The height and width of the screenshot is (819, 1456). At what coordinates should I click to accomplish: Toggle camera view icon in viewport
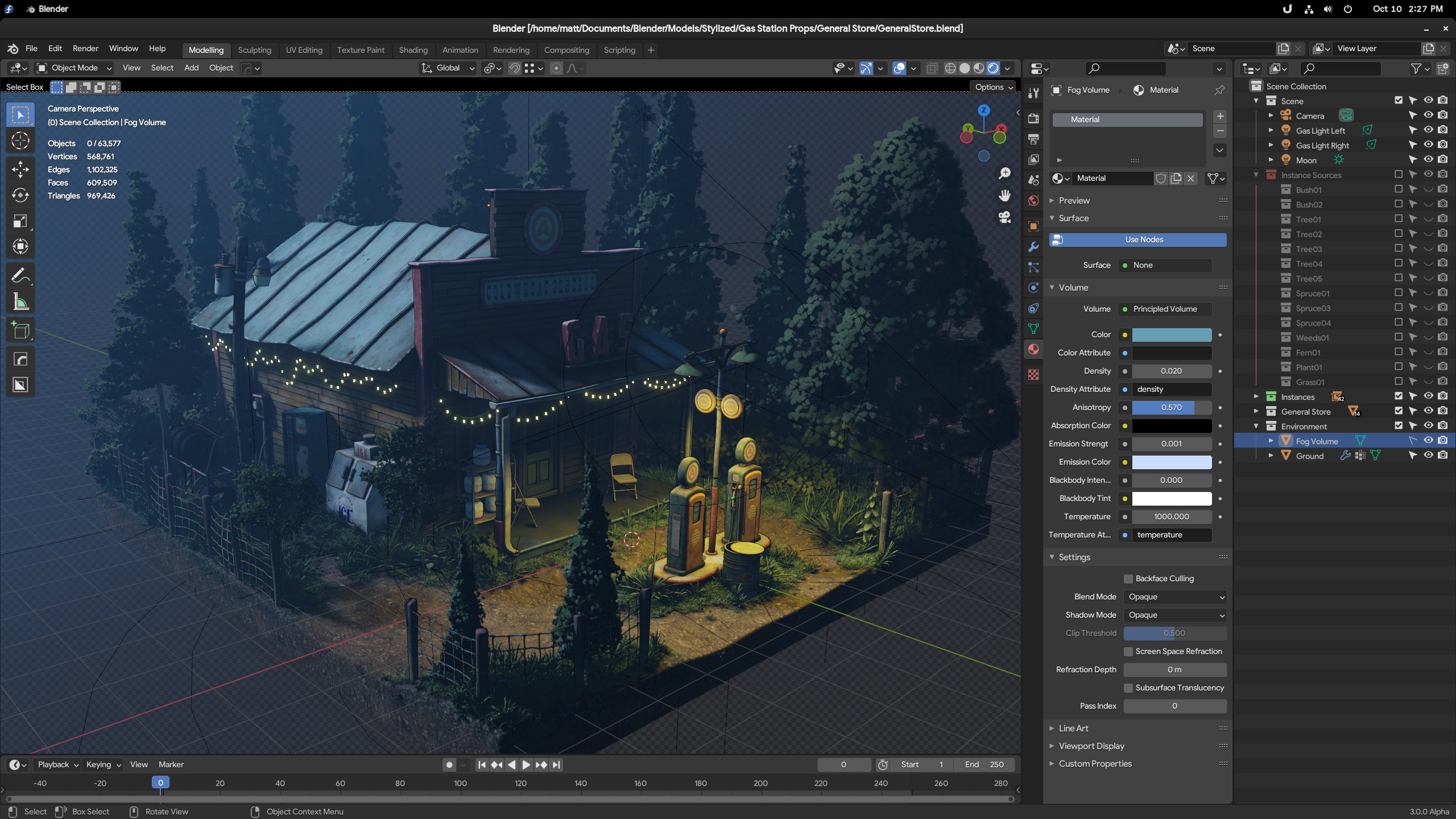click(1005, 217)
